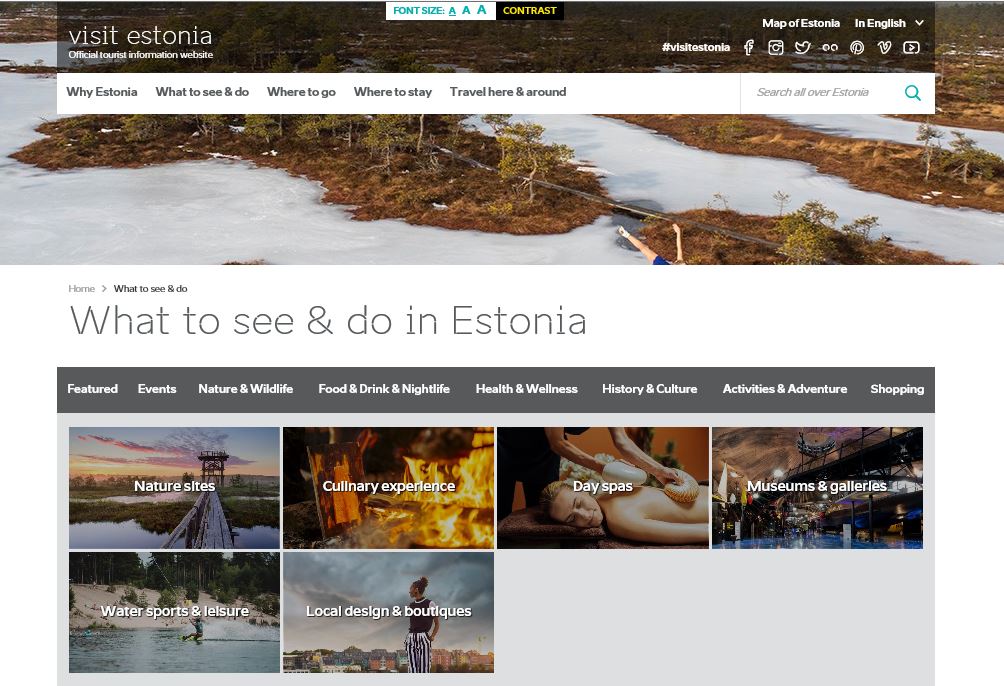Viewport: 1004px width, 686px height.
Task: Open the Map of Estonia link
Action: (x=800, y=23)
